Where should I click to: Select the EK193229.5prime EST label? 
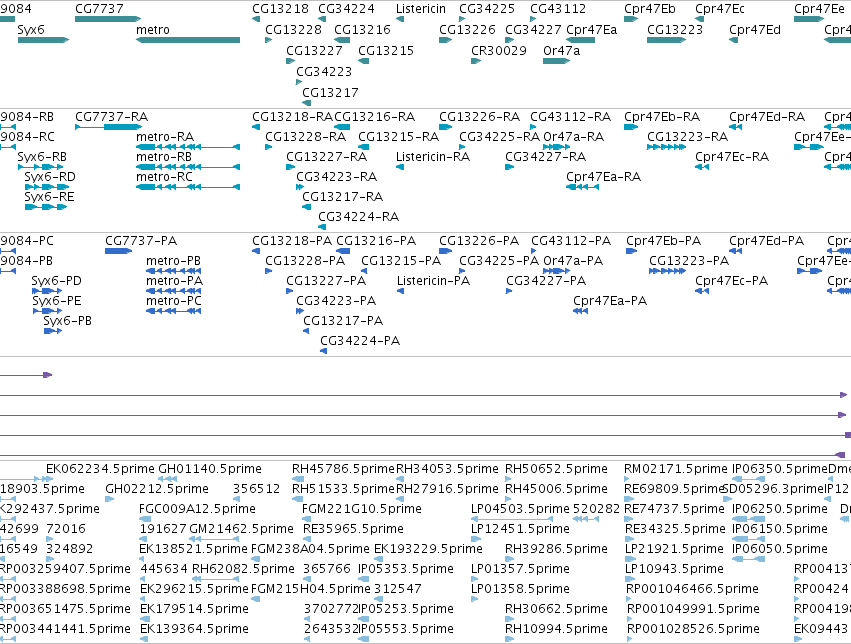coord(428,549)
